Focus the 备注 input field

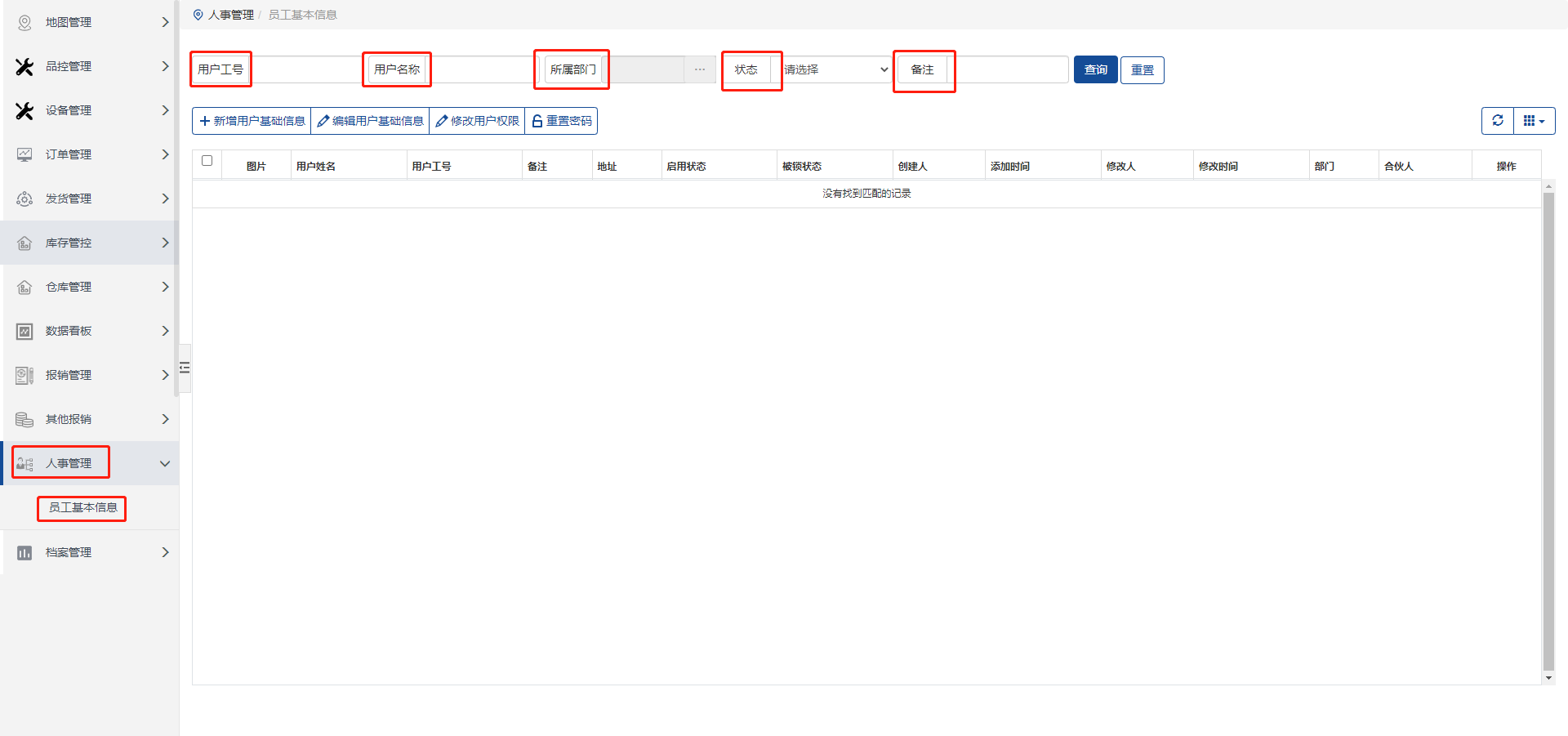point(1011,69)
